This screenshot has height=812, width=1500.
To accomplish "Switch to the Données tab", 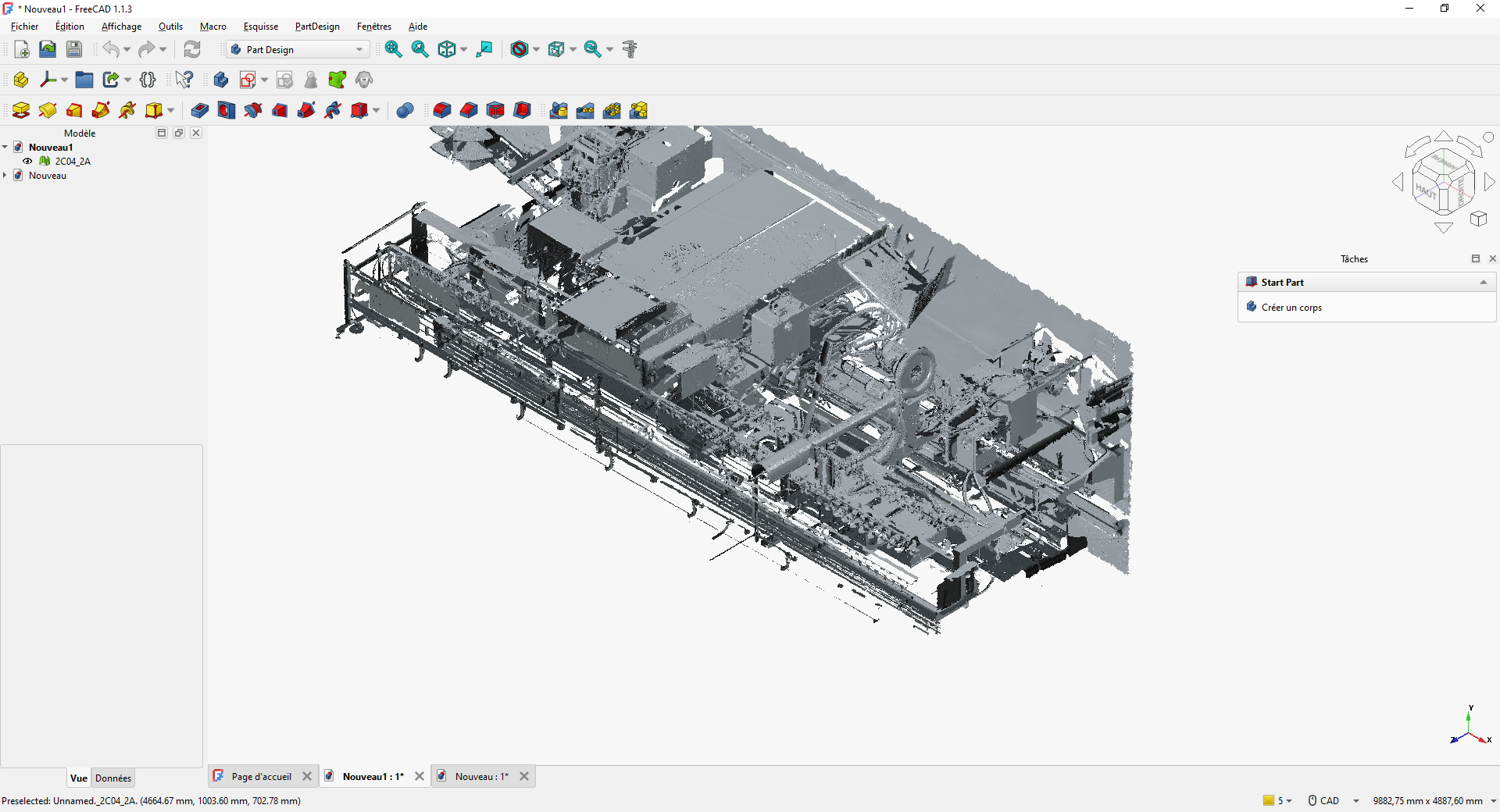I will click(113, 778).
